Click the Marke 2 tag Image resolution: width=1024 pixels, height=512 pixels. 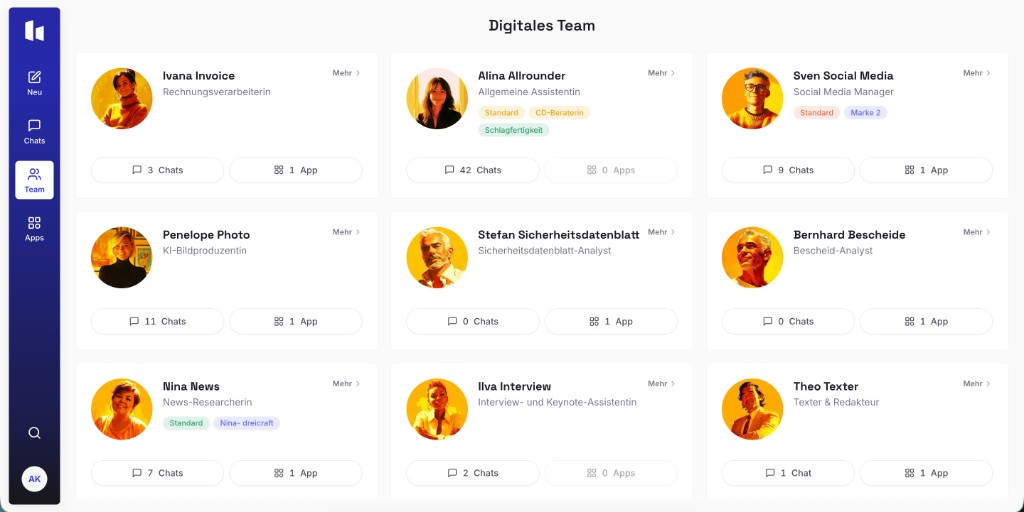865,112
